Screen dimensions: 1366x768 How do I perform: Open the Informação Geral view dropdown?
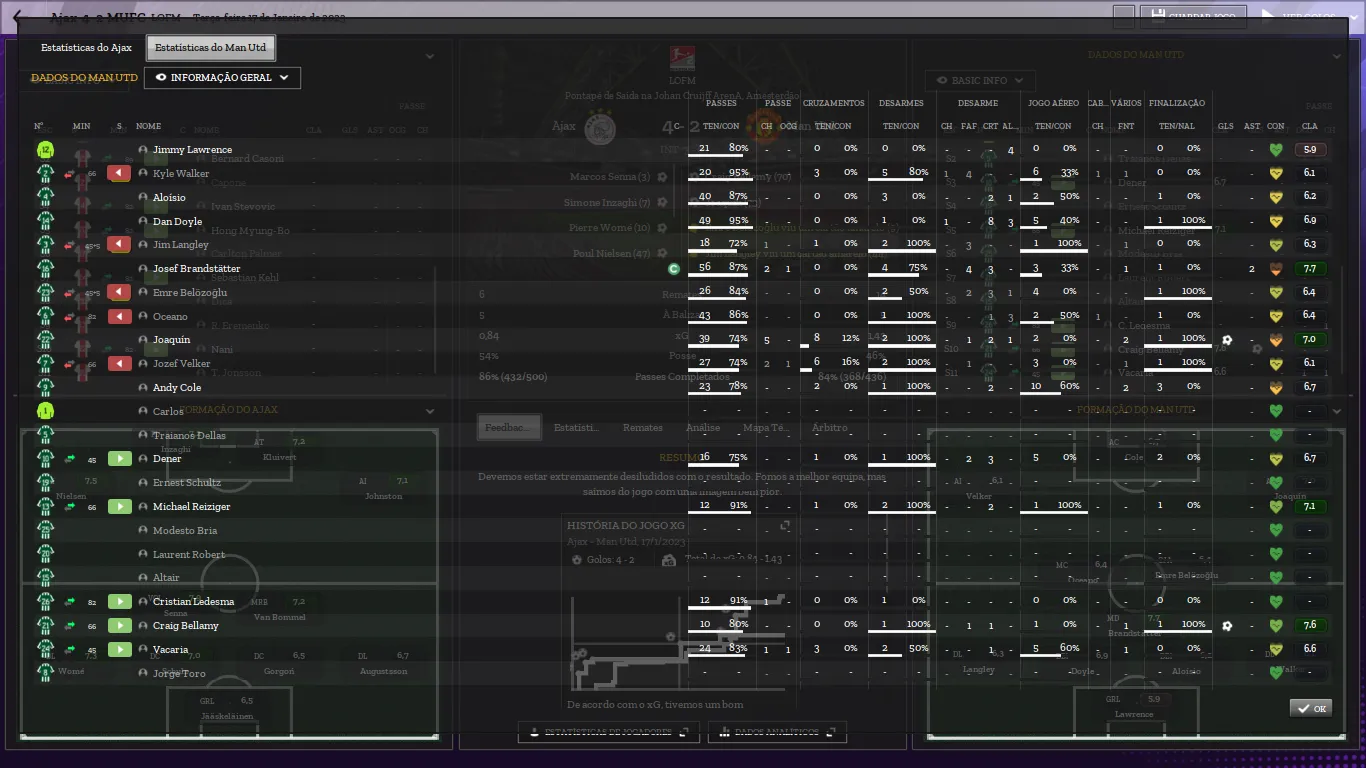[x=222, y=78]
